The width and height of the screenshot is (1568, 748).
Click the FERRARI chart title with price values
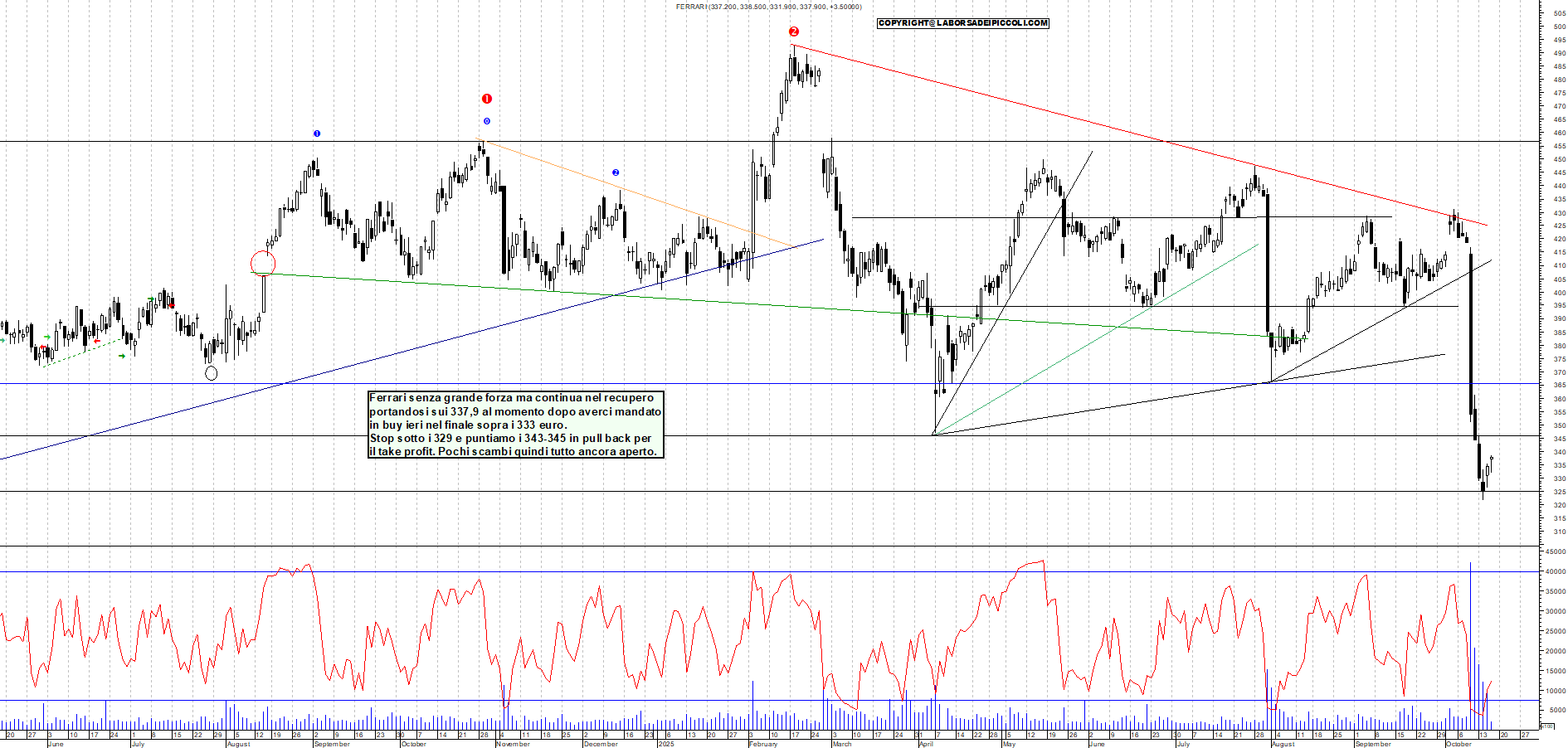(768, 7)
